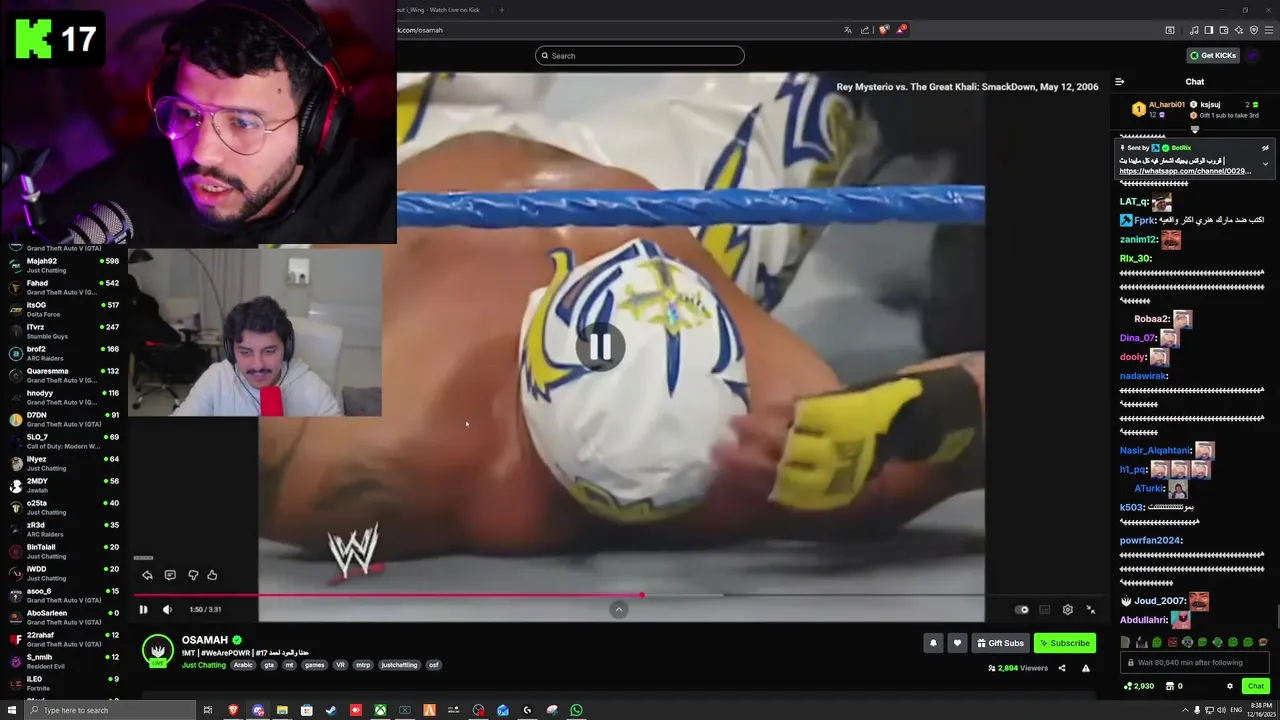The image size is (1280, 720).
Task: Focus the Kick search field
Action: (x=640, y=55)
